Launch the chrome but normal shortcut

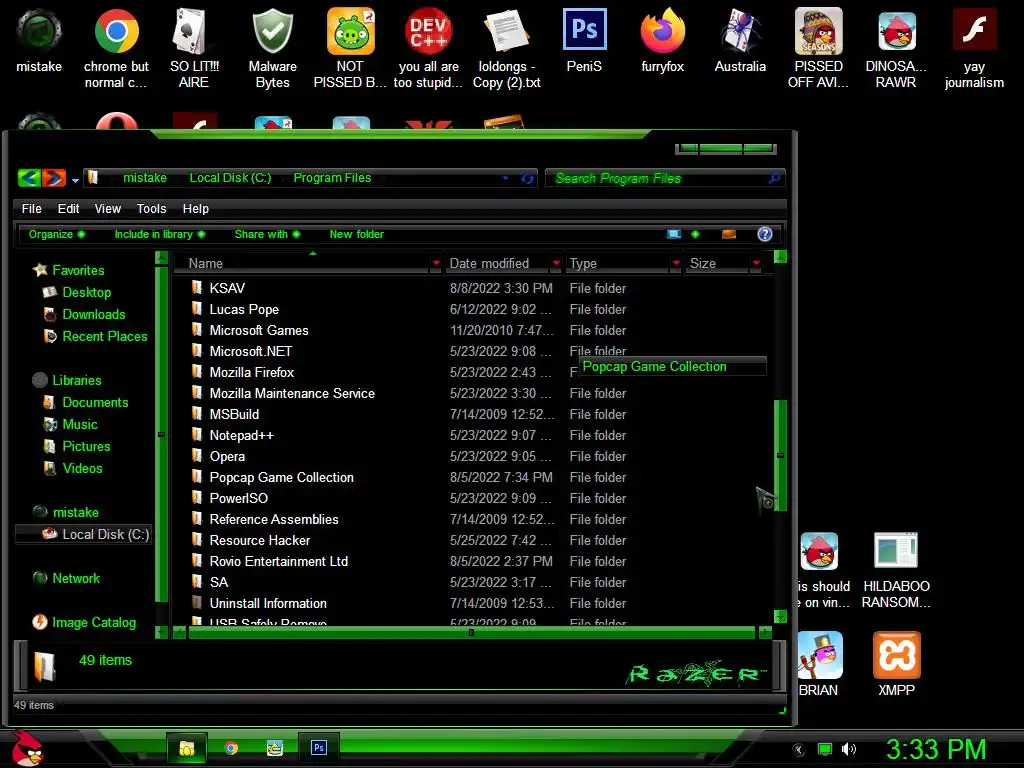point(116,49)
